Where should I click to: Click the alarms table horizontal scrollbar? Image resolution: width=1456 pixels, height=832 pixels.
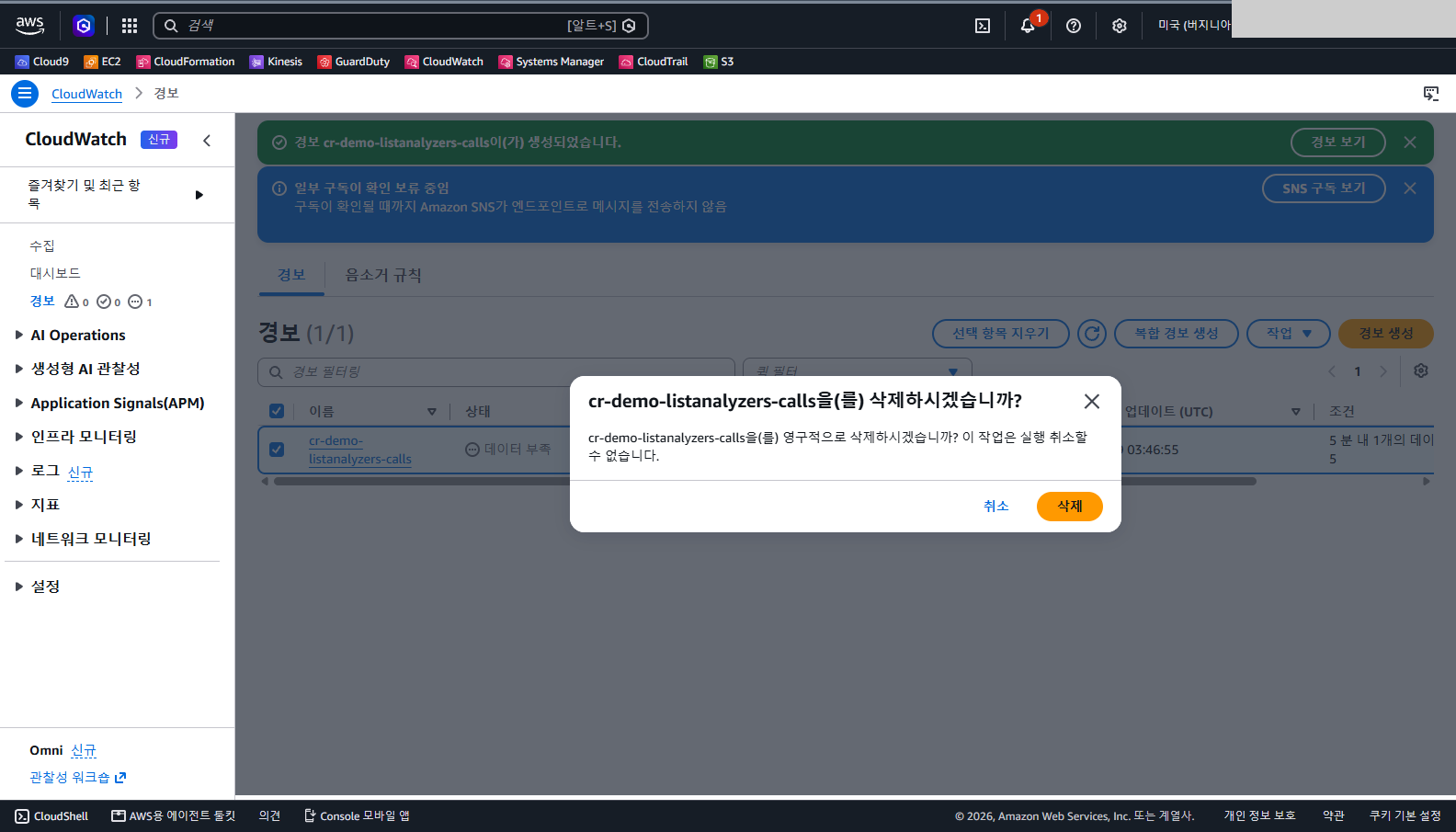click(x=765, y=481)
